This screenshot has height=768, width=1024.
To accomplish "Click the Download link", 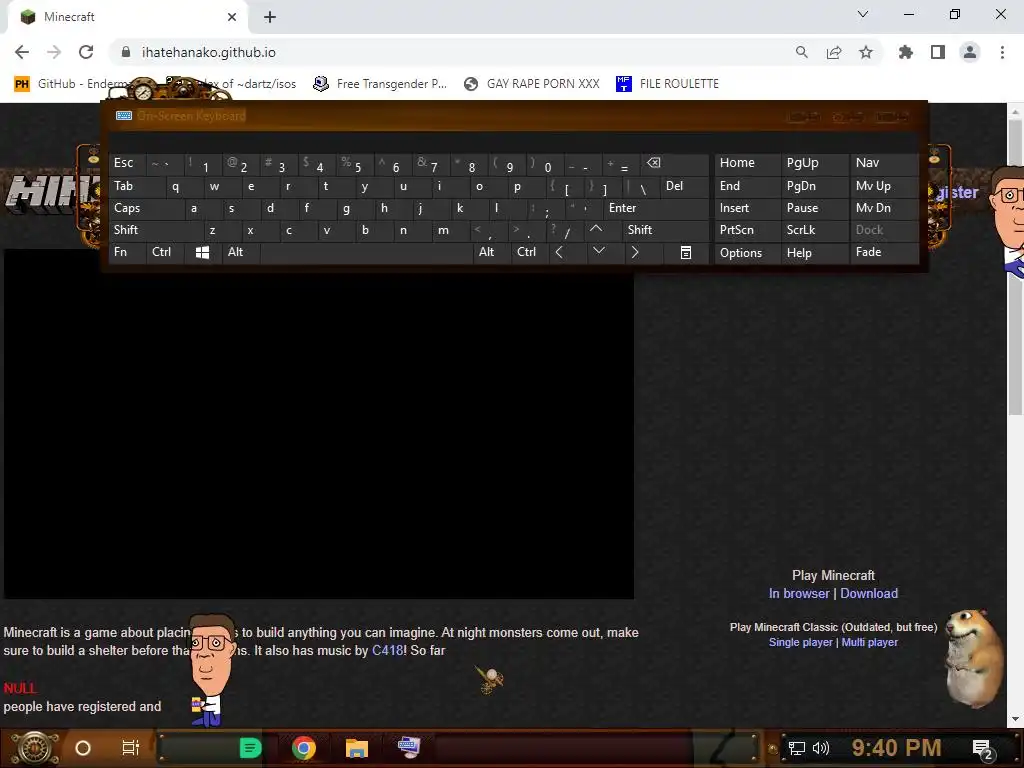I will click(x=869, y=593).
